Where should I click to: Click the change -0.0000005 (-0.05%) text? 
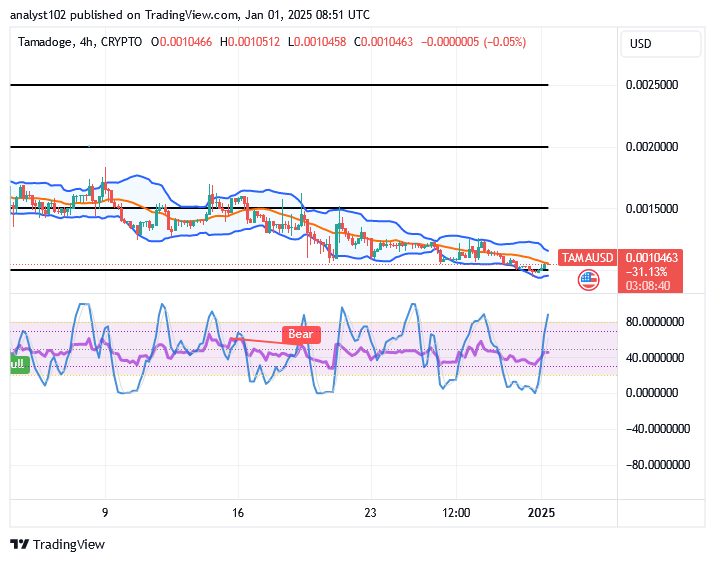[x=474, y=42]
